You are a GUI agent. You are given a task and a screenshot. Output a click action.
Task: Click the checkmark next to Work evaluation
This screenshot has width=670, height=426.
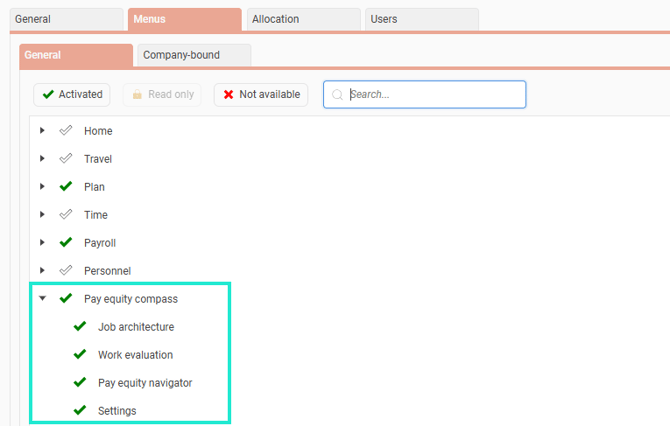coord(80,354)
